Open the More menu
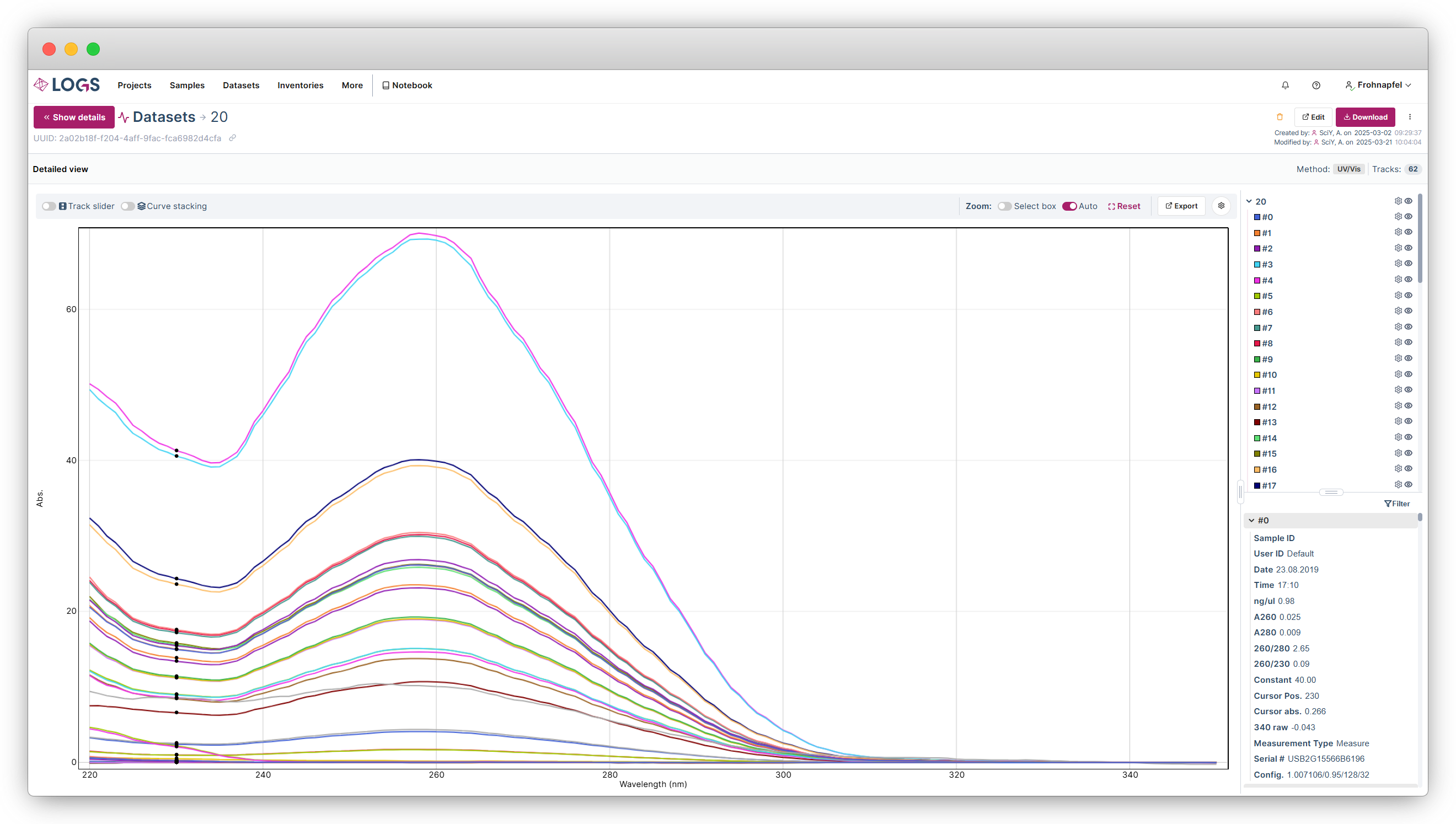The image size is (1456, 824). (352, 85)
